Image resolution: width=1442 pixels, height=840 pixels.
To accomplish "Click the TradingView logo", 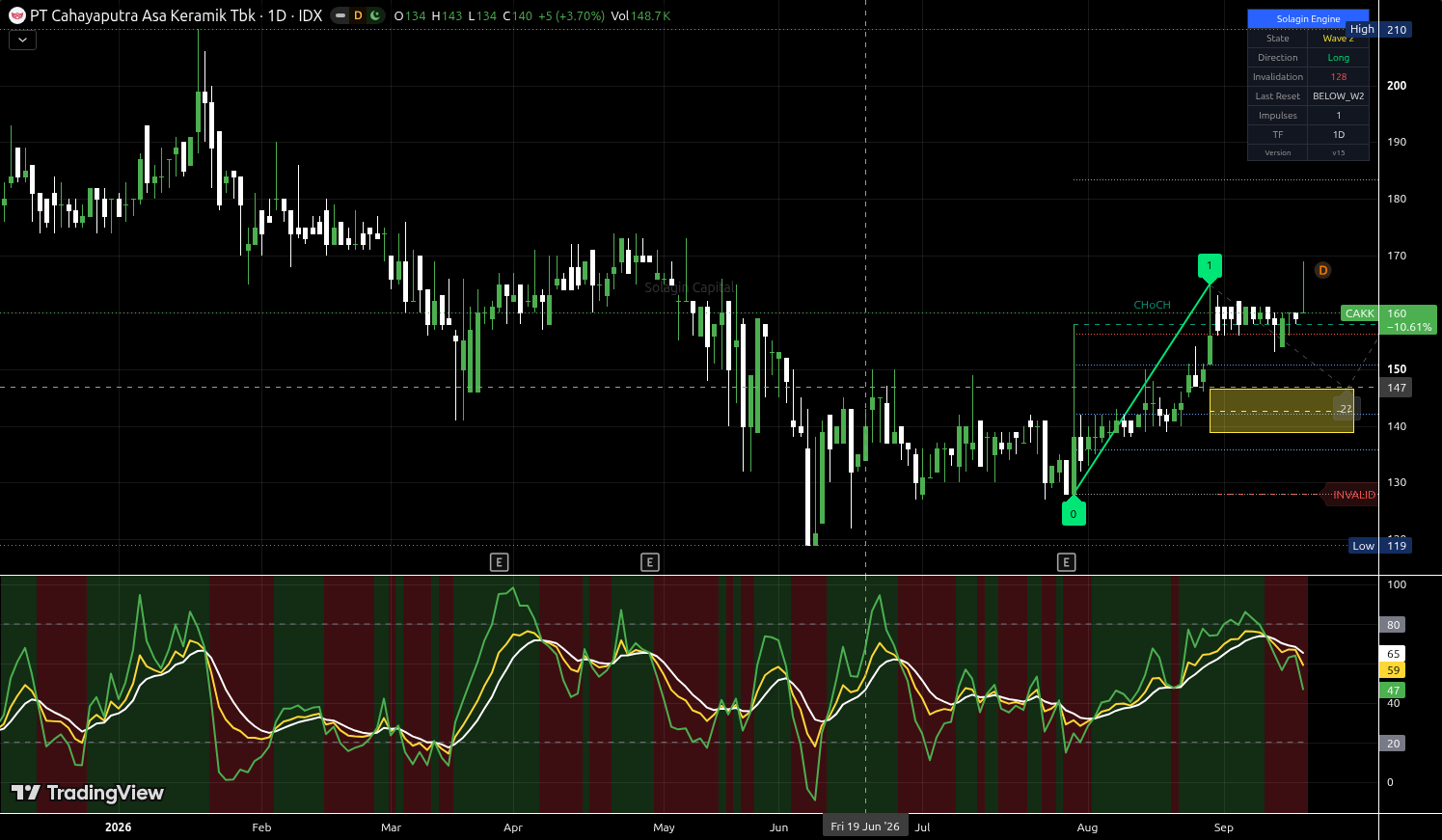I will click(87, 793).
